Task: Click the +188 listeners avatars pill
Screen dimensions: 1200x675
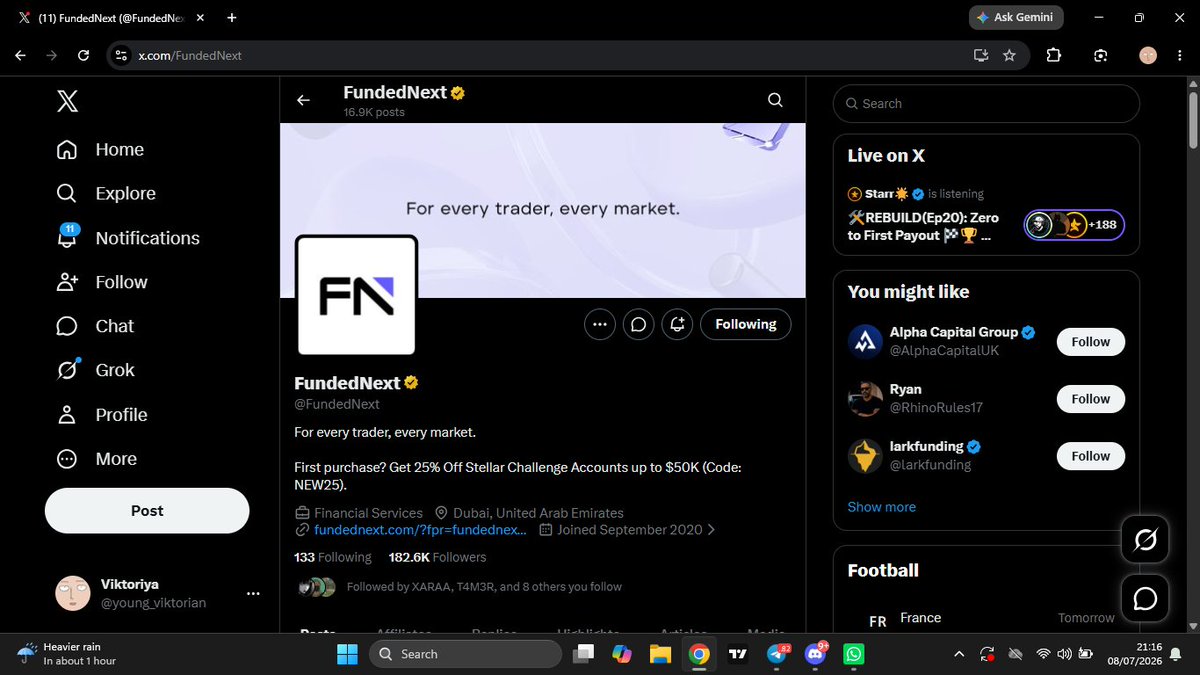Action: click(x=1074, y=225)
